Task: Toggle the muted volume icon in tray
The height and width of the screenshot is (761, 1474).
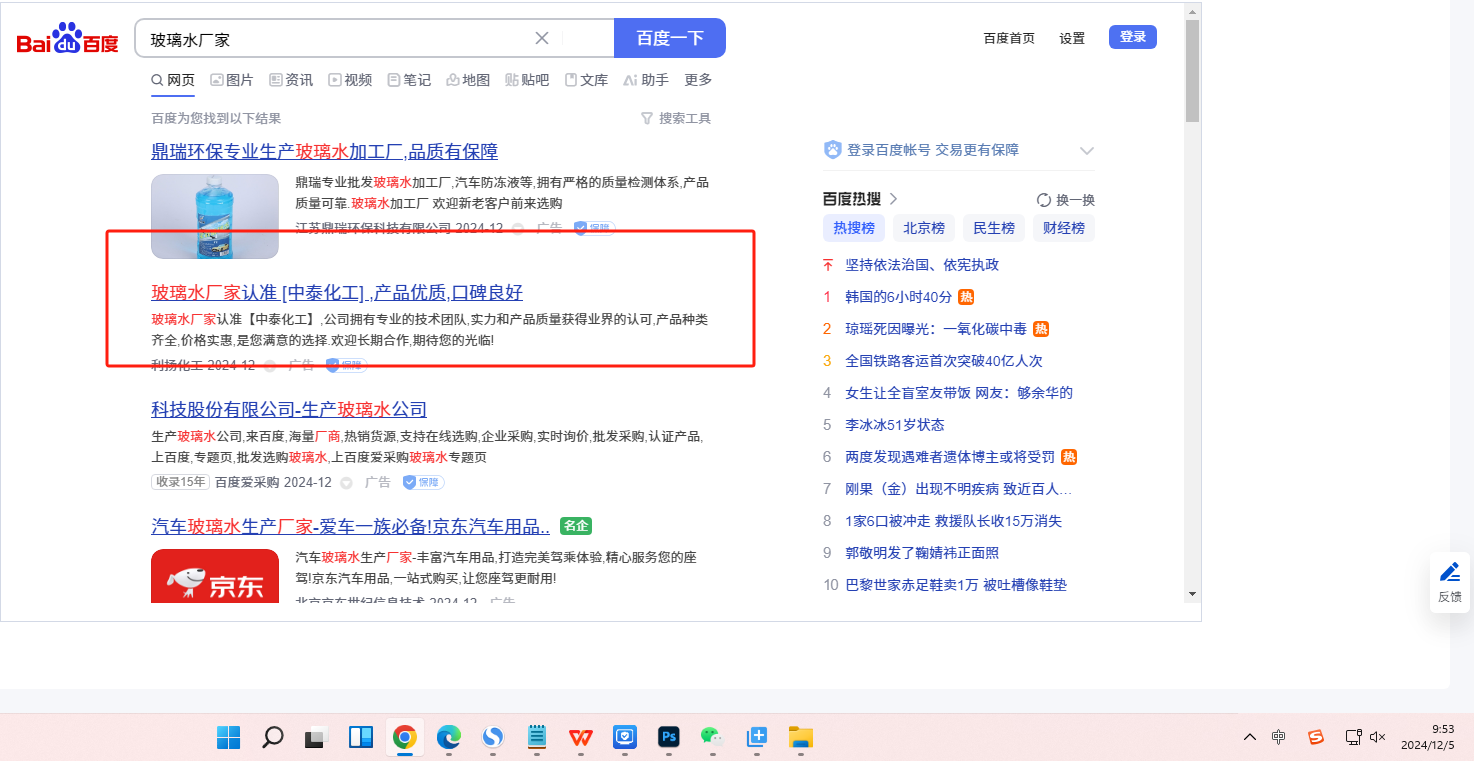Action: click(1377, 737)
